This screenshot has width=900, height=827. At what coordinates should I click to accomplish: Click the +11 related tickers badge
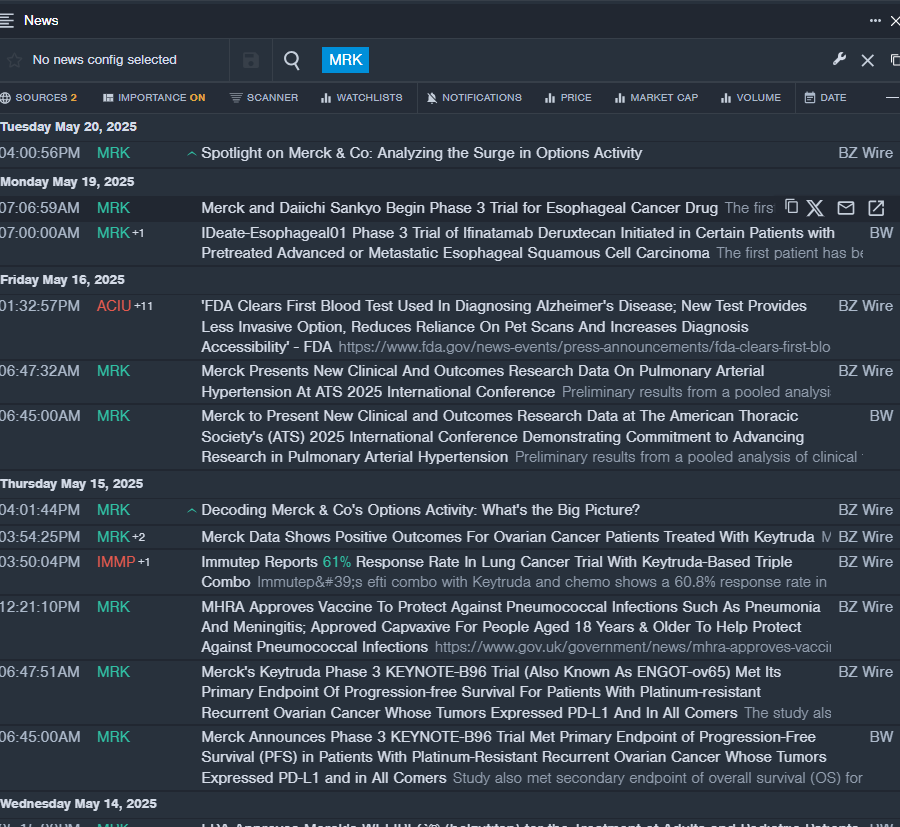(143, 306)
